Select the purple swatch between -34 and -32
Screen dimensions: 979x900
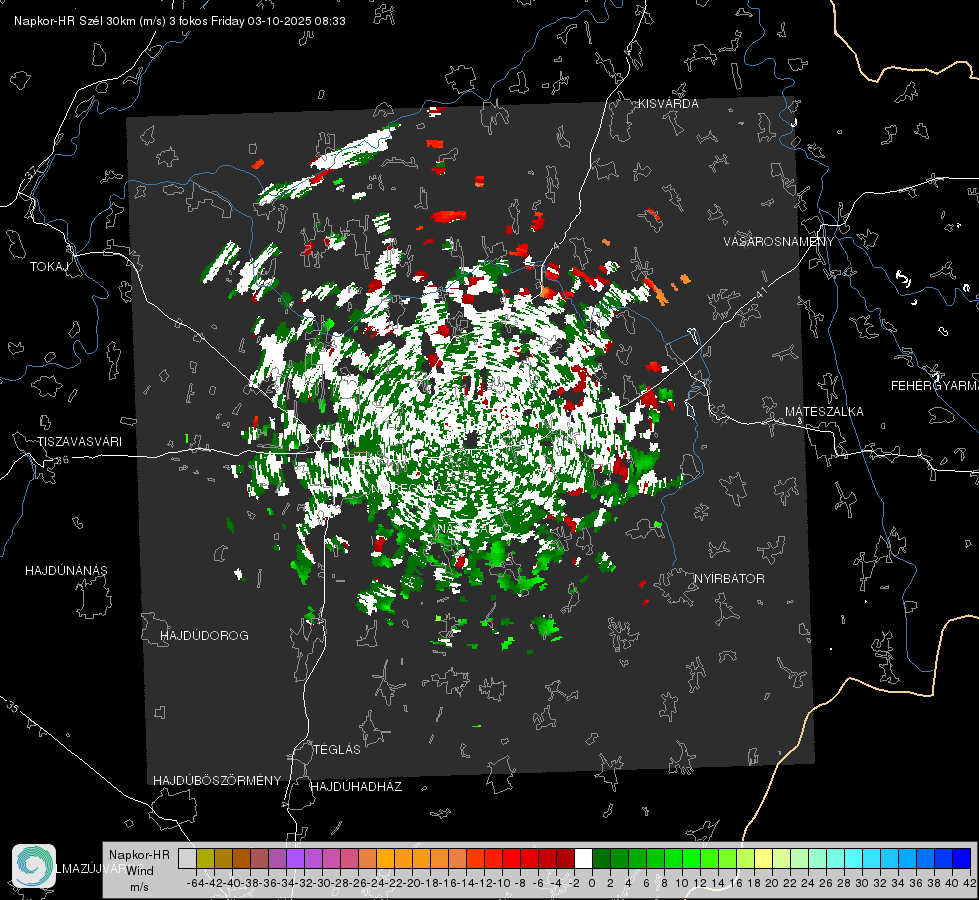pyautogui.click(x=295, y=858)
